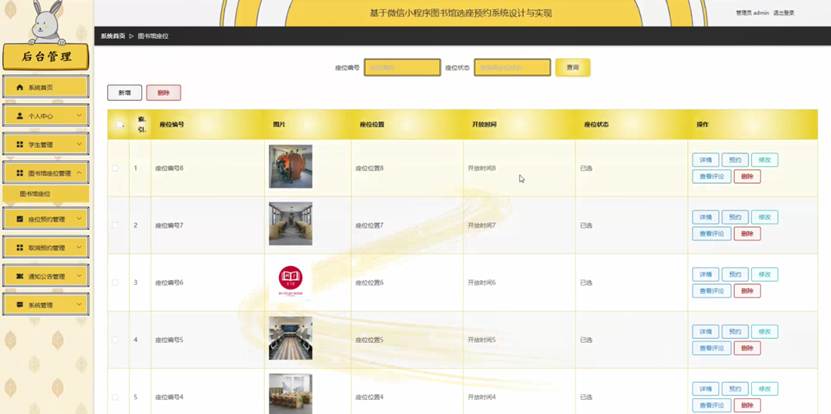Click 详情 for row 2

click(705, 217)
